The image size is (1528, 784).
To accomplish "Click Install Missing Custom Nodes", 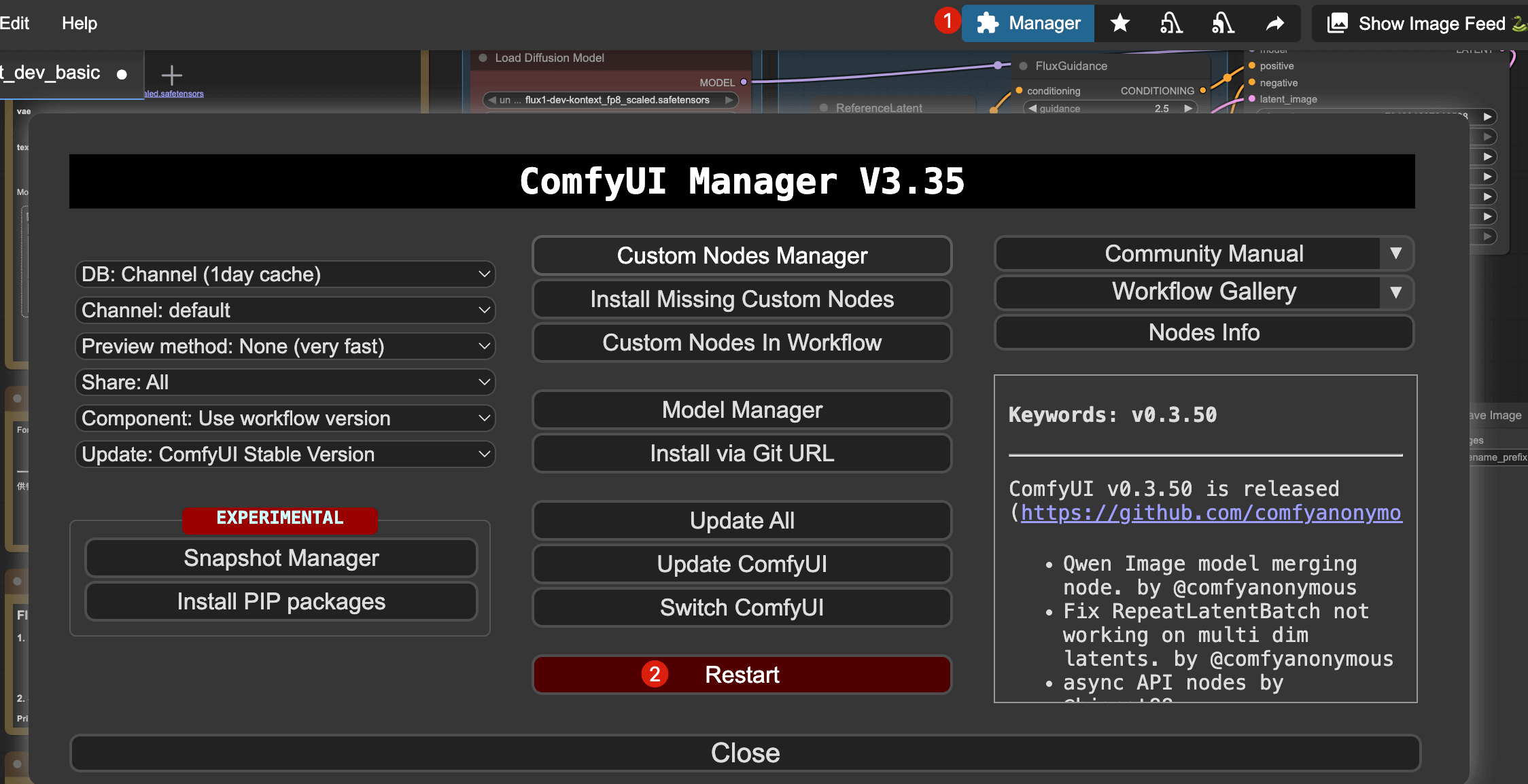I will (x=742, y=299).
